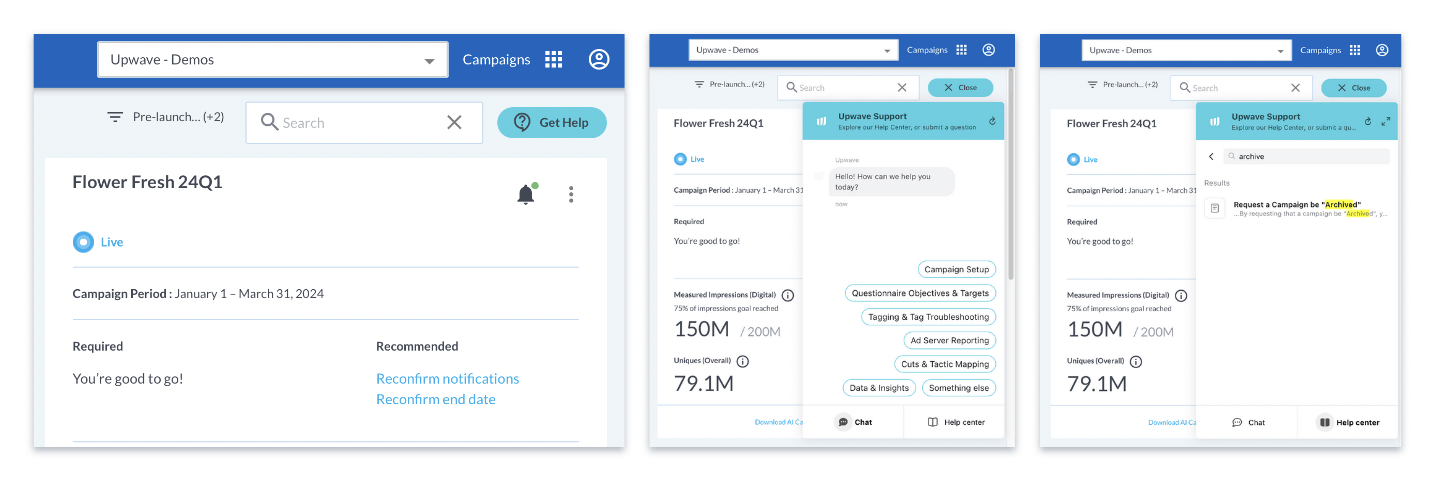Open the user account icon in the left panel
The height and width of the screenshot is (488, 1434).
[x=599, y=60]
